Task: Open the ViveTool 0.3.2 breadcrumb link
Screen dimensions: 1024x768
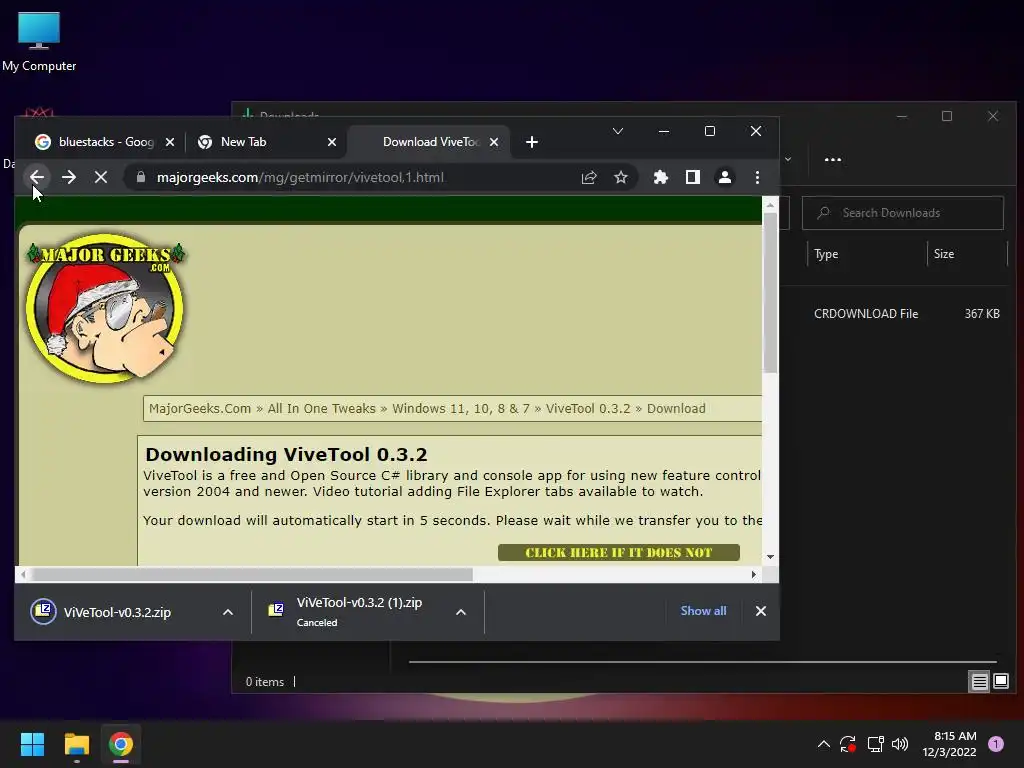Action: click(x=588, y=409)
